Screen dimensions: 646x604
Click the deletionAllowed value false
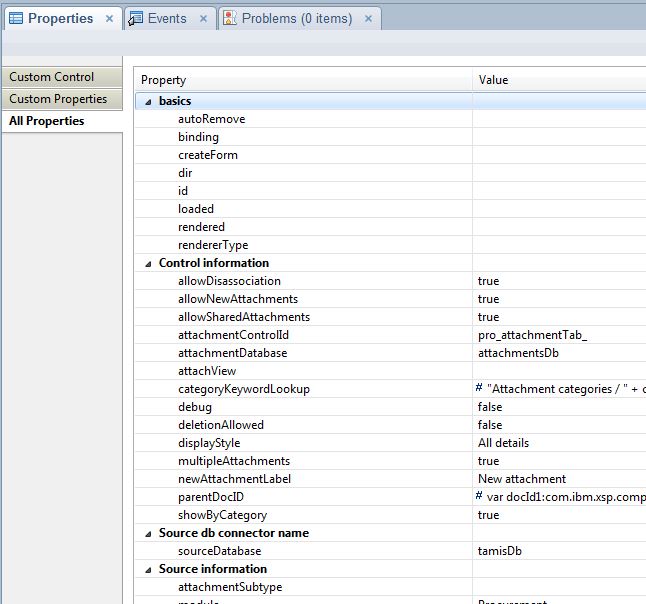coord(490,425)
